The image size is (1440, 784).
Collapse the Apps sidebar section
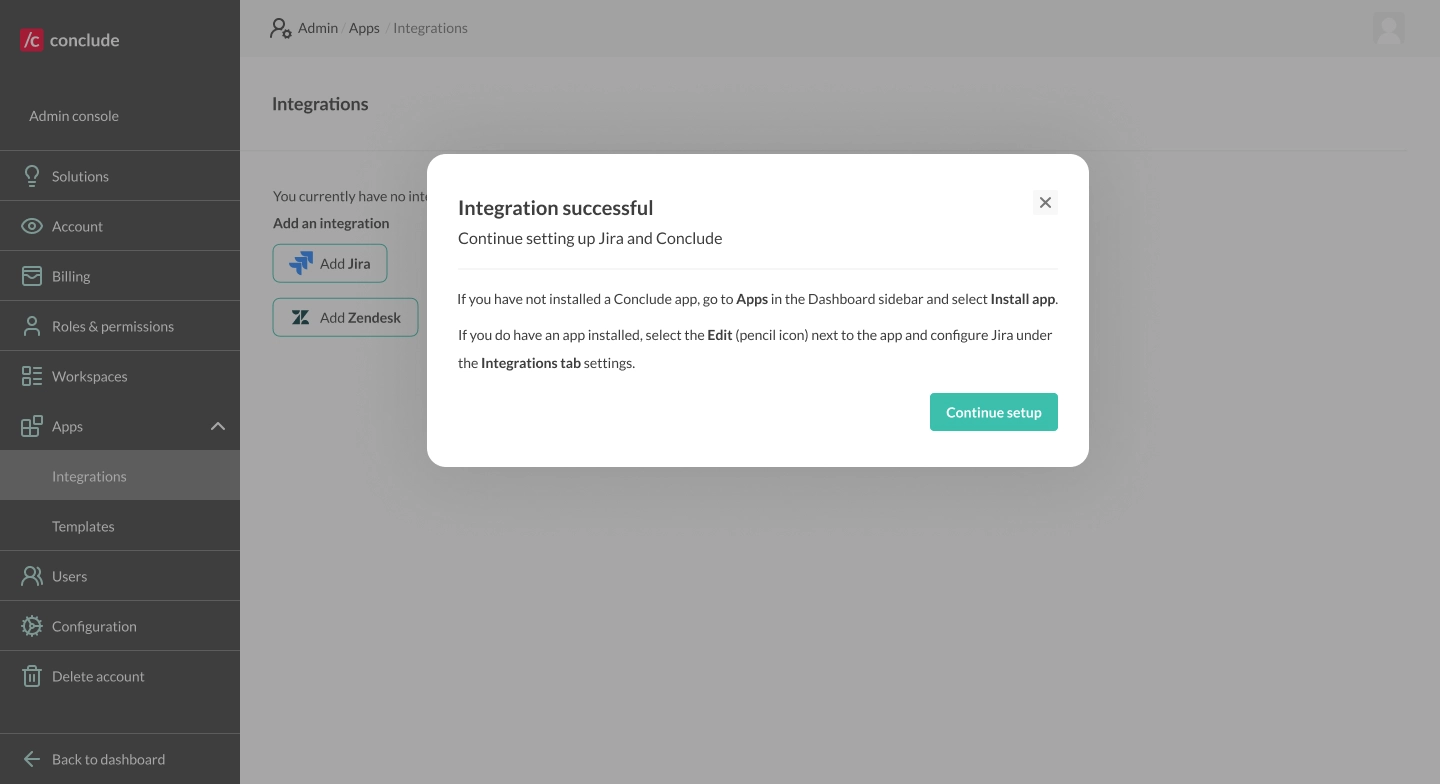[218, 426]
